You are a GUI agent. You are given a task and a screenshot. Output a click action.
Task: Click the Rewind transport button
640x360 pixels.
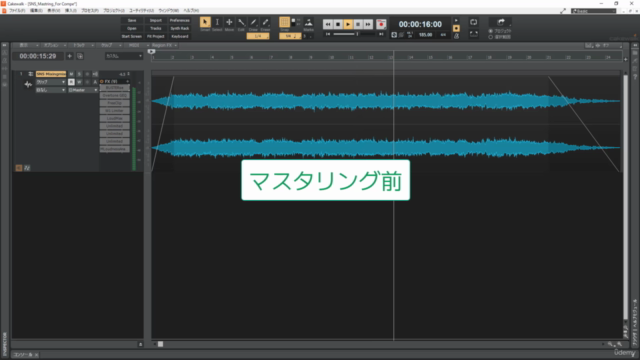pos(328,24)
